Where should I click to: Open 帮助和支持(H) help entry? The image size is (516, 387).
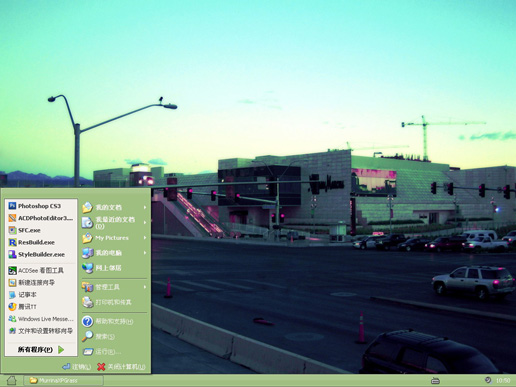[114, 321]
